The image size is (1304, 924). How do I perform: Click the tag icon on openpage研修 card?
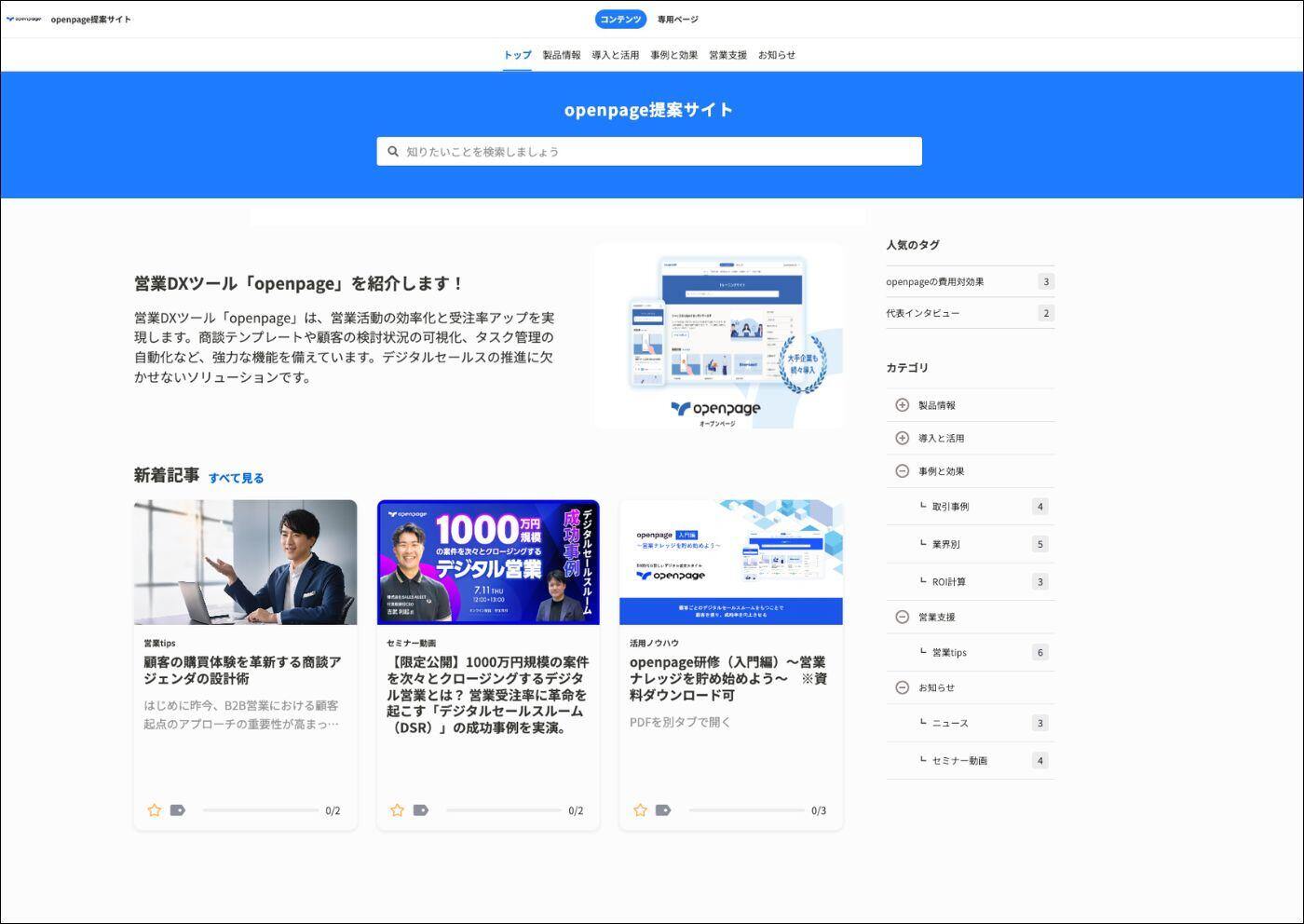pyautogui.click(x=663, y=810)
